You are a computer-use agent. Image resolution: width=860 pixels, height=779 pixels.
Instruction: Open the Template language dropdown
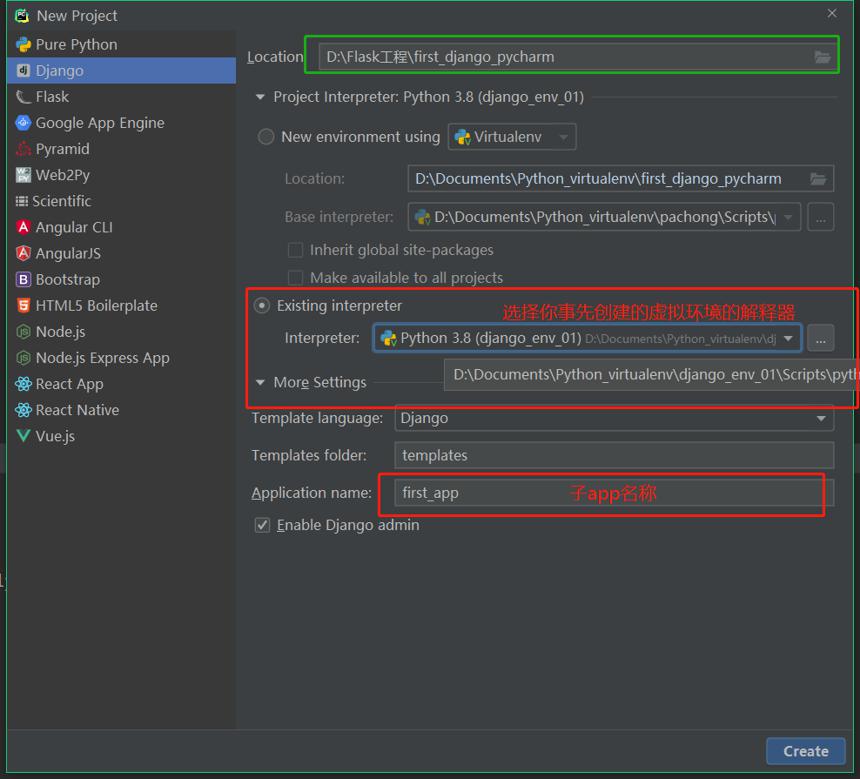point(614,419)
